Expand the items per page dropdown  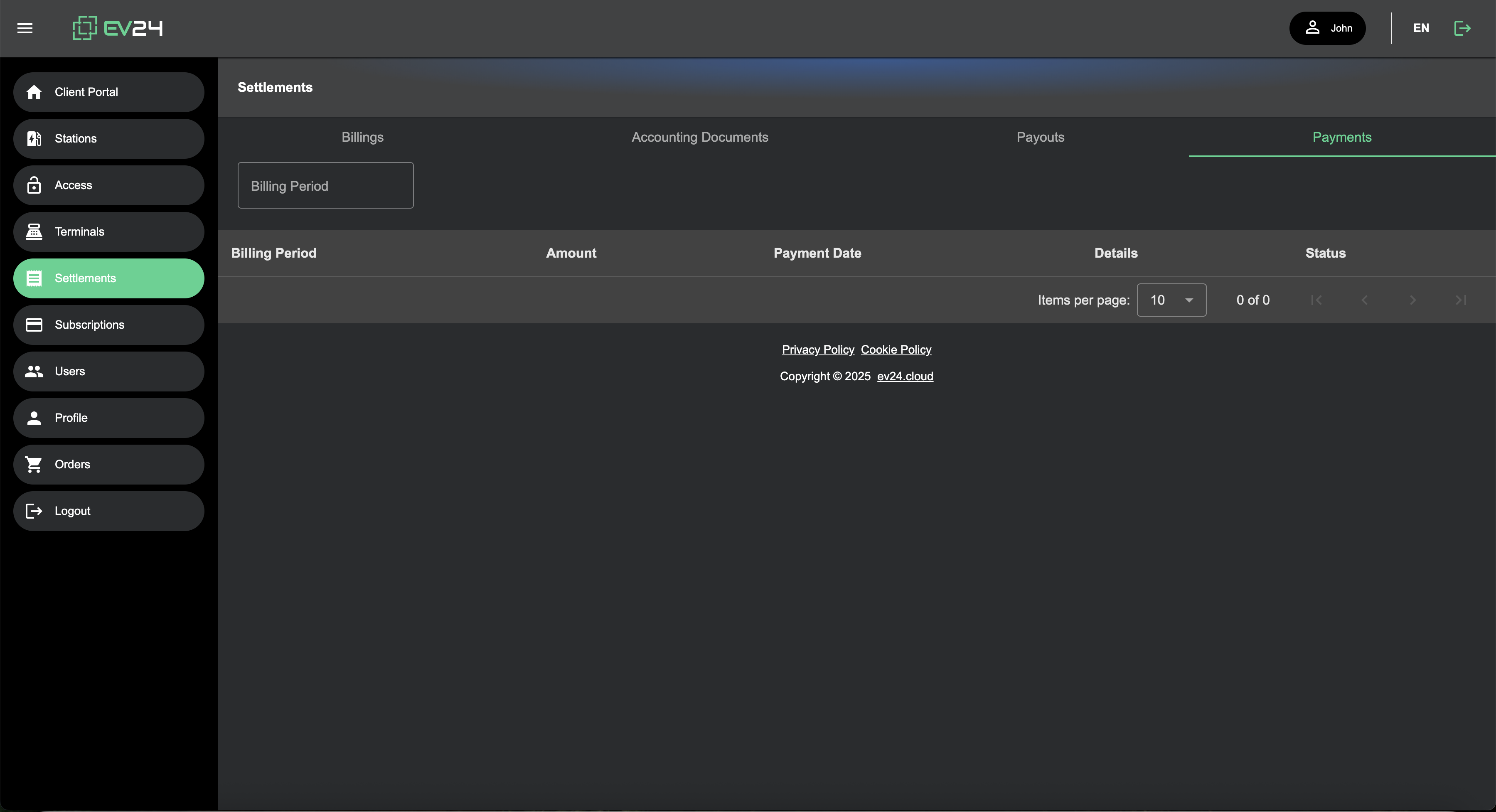pyautogui.click(x=1171, y=300)
